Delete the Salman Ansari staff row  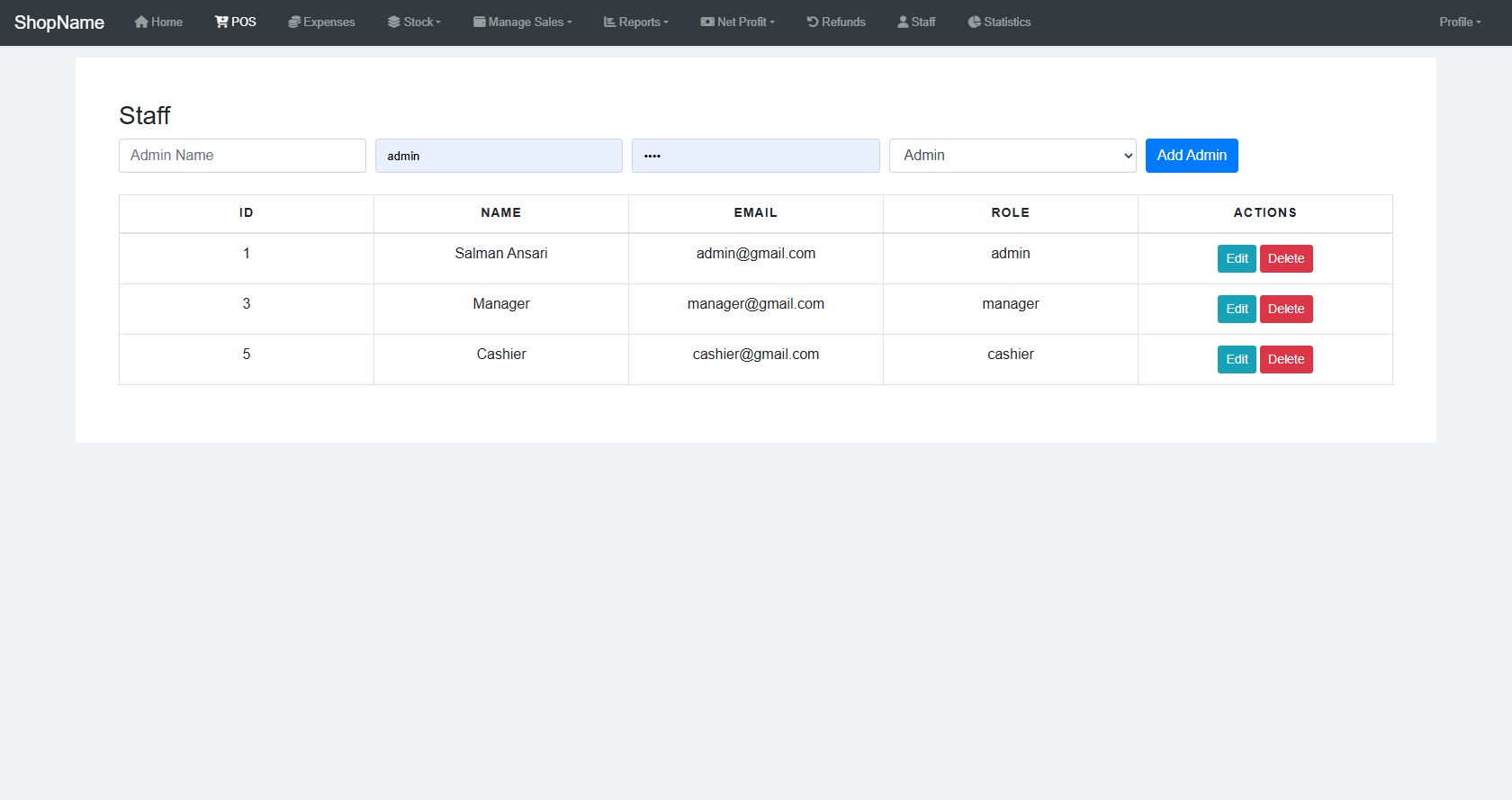tap(1286, 258)
